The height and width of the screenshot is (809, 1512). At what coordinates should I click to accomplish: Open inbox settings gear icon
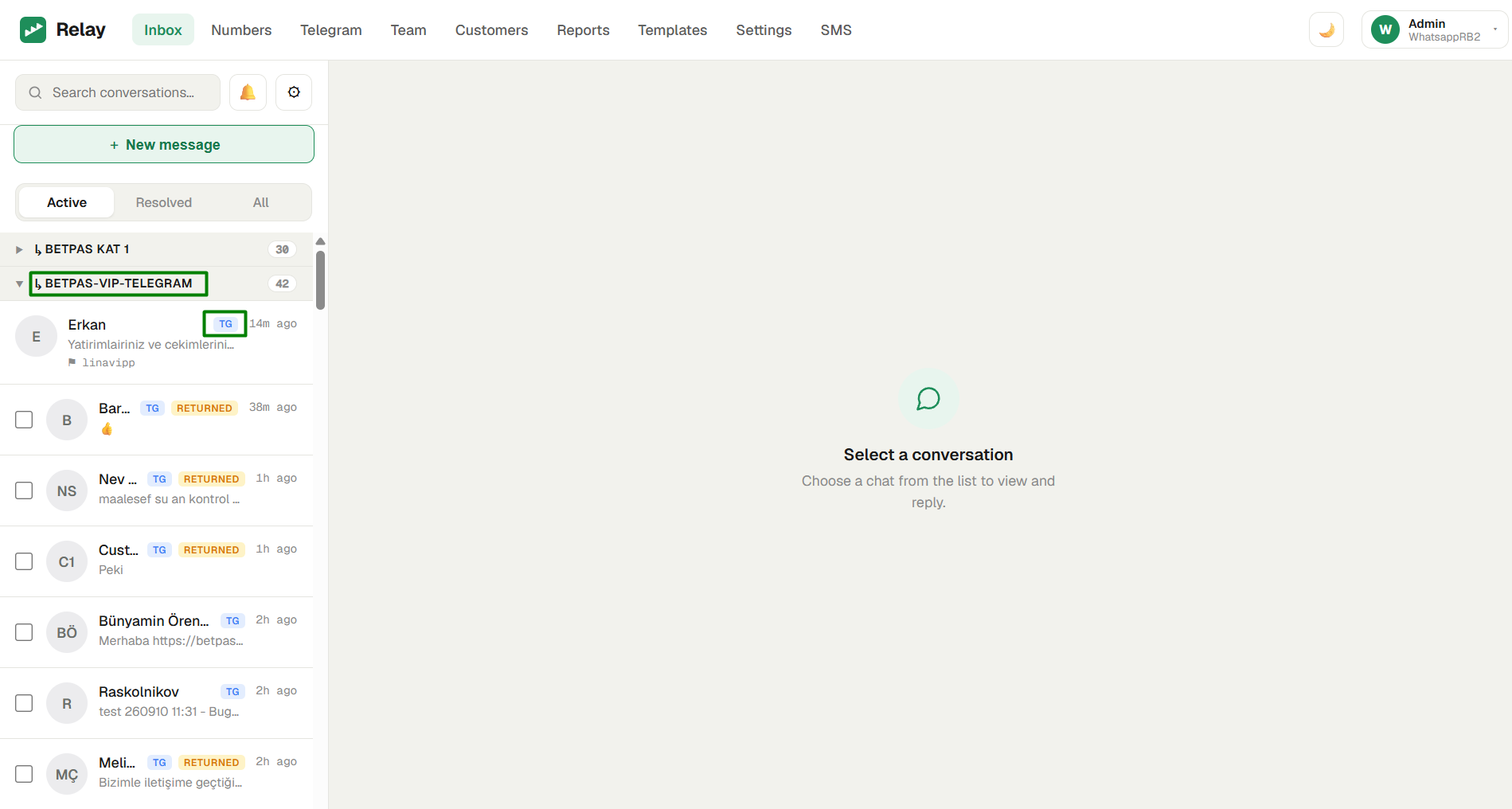[294, 92]
